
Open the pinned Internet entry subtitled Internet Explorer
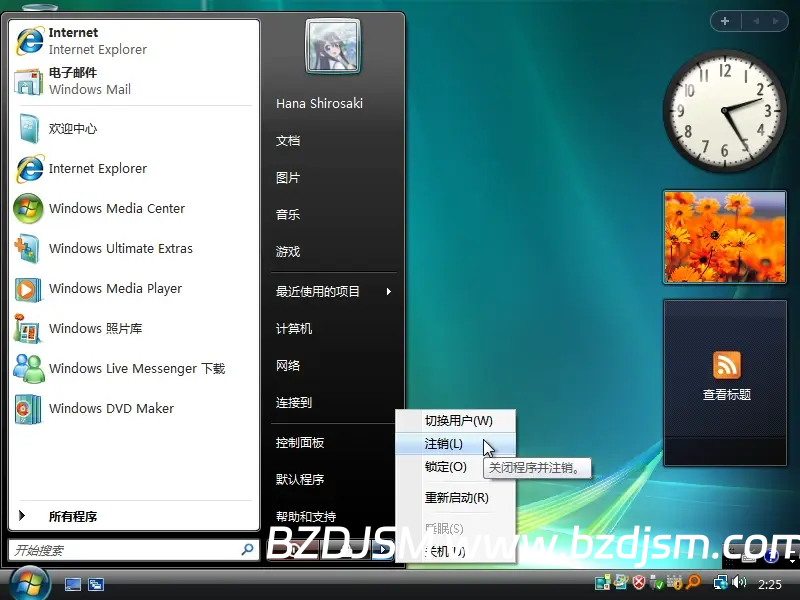[x=134, y=41]
